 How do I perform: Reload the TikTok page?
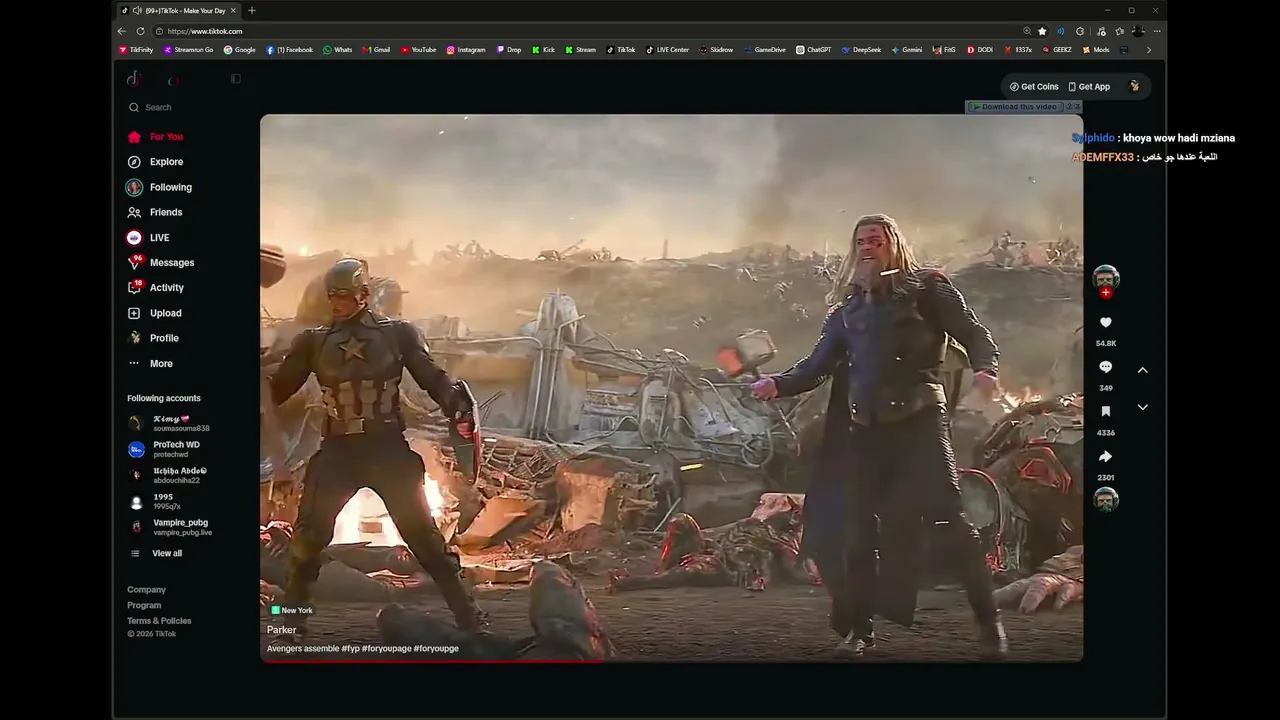(x=141, y=31)
